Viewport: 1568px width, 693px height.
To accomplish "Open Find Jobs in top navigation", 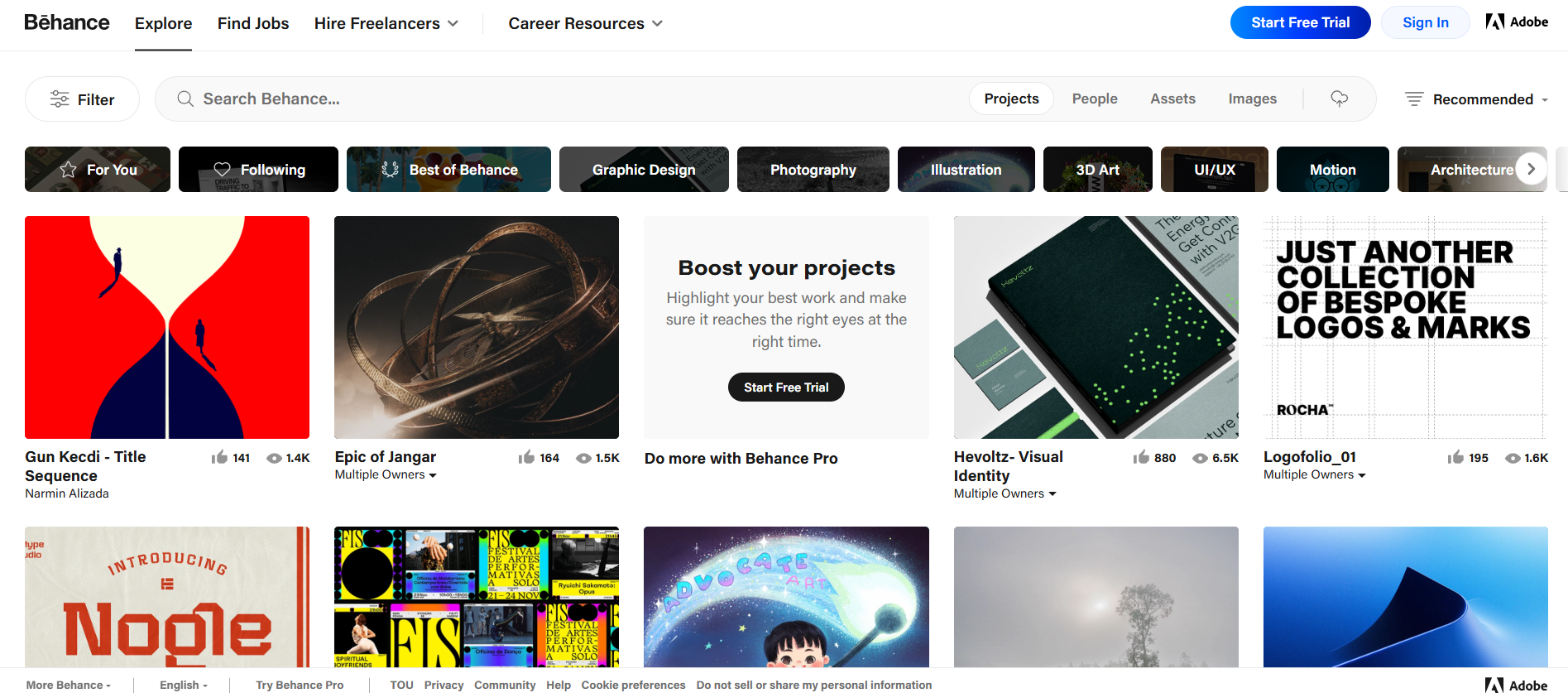I will point(253,23).
